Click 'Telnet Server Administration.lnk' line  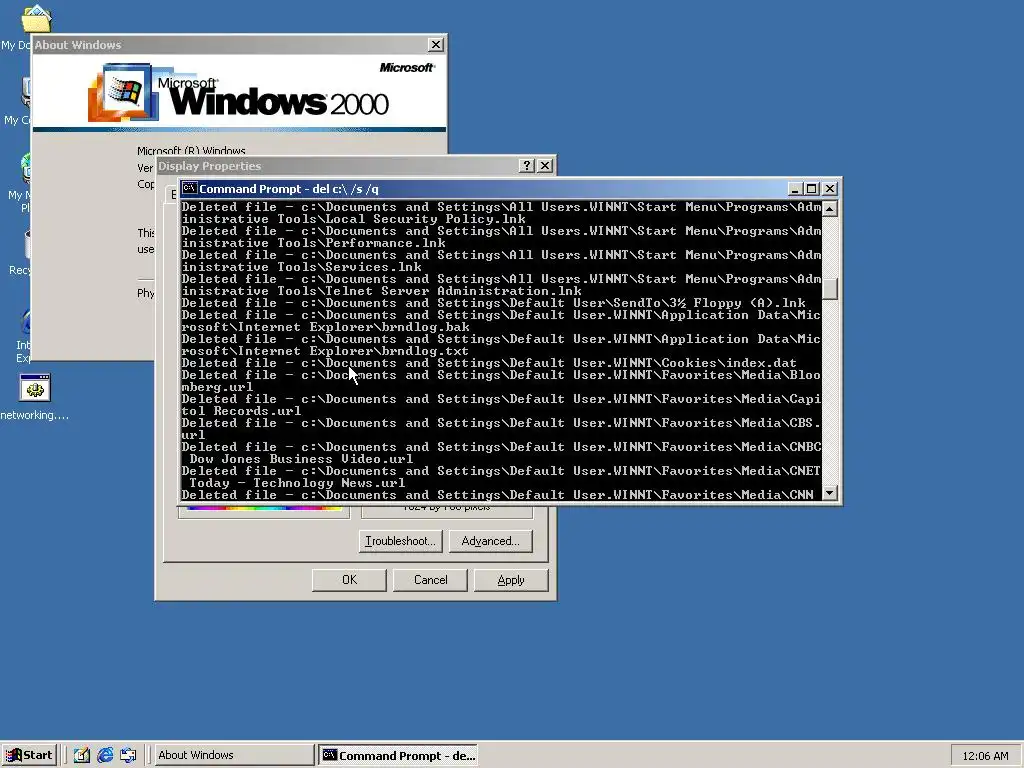[381, 291]
